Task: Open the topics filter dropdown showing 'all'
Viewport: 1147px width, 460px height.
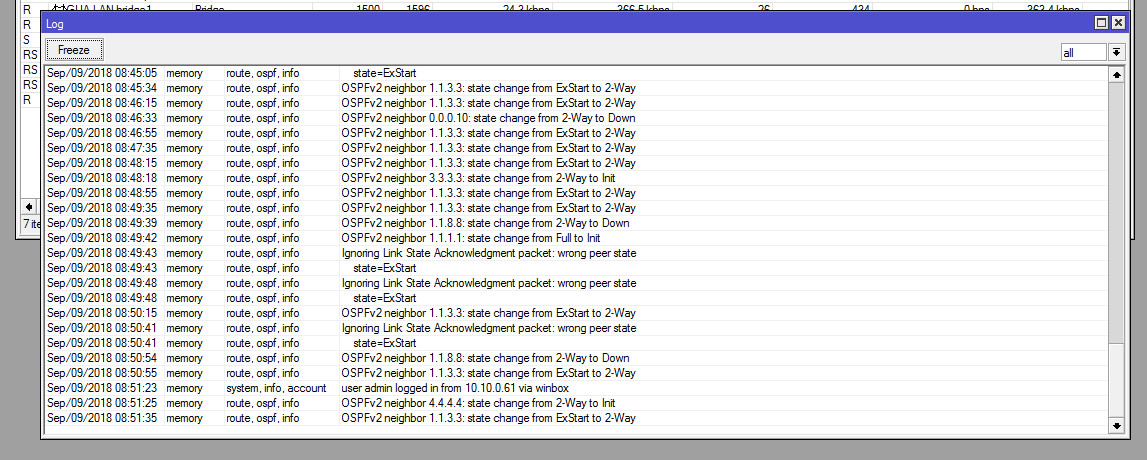Action: click(x=1116, y=52)
